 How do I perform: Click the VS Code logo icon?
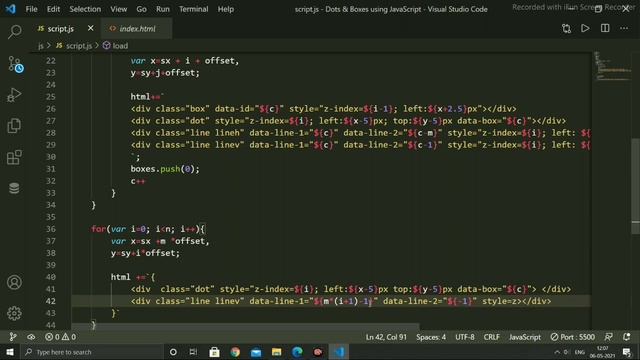(10, 9)
